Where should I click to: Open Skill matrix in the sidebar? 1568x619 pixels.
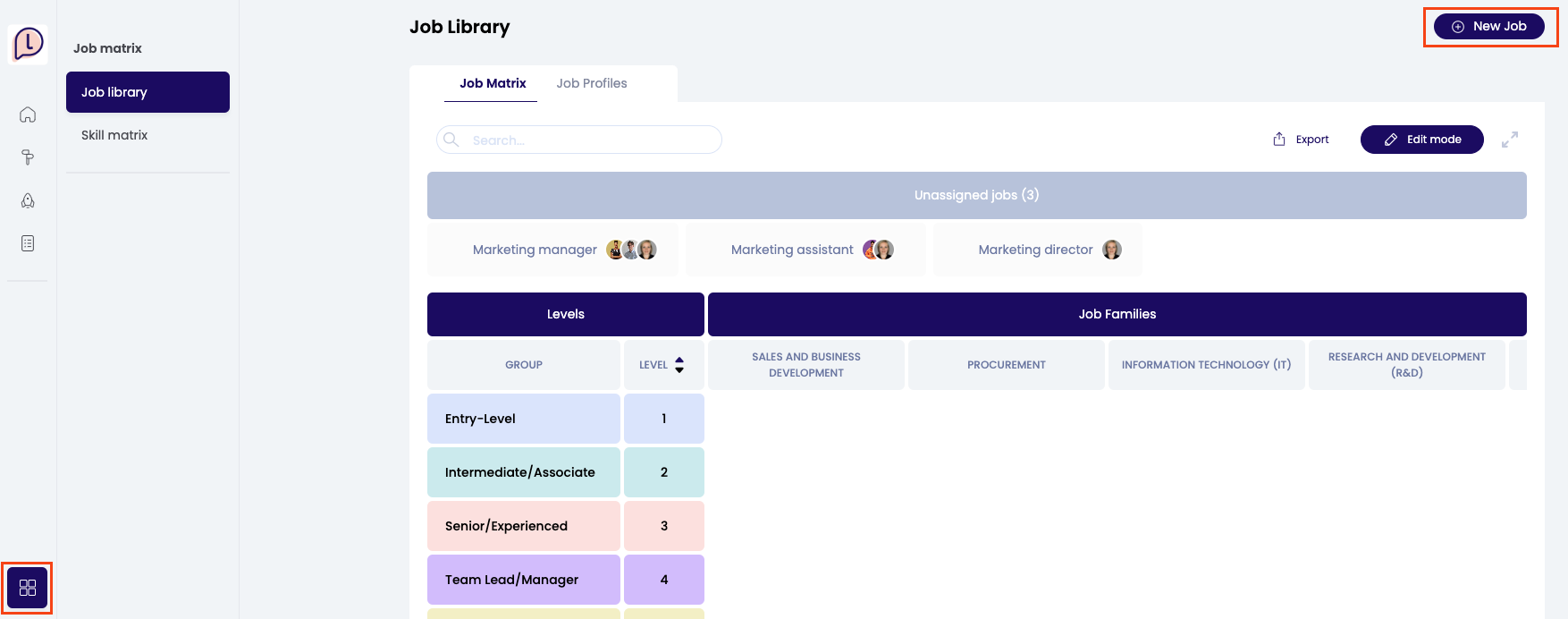coord(114,135)
